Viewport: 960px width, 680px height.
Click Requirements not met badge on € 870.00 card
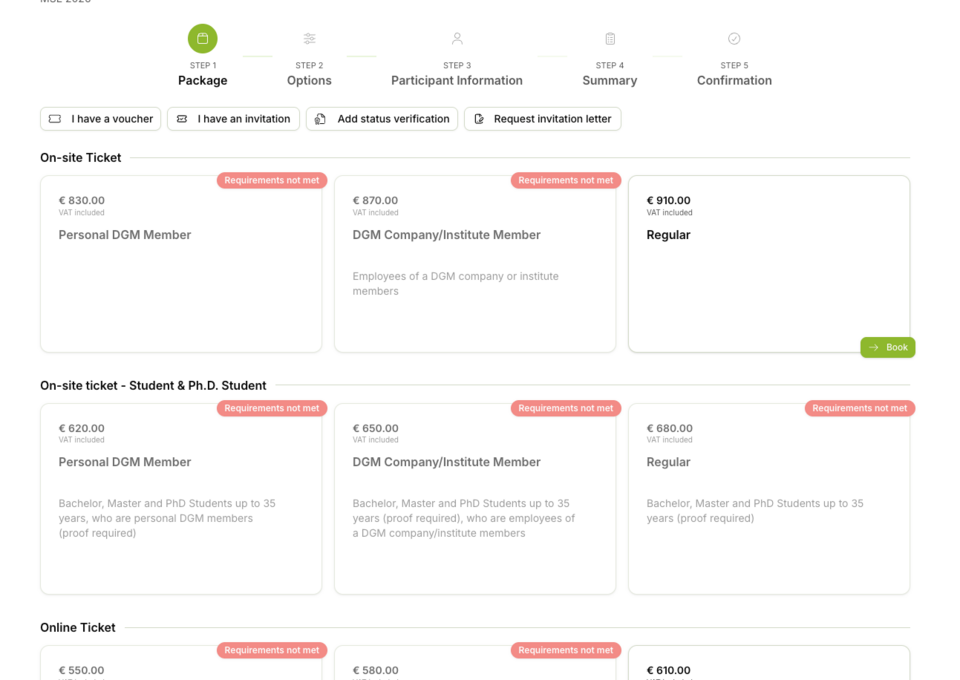click(x=566, y=180)
